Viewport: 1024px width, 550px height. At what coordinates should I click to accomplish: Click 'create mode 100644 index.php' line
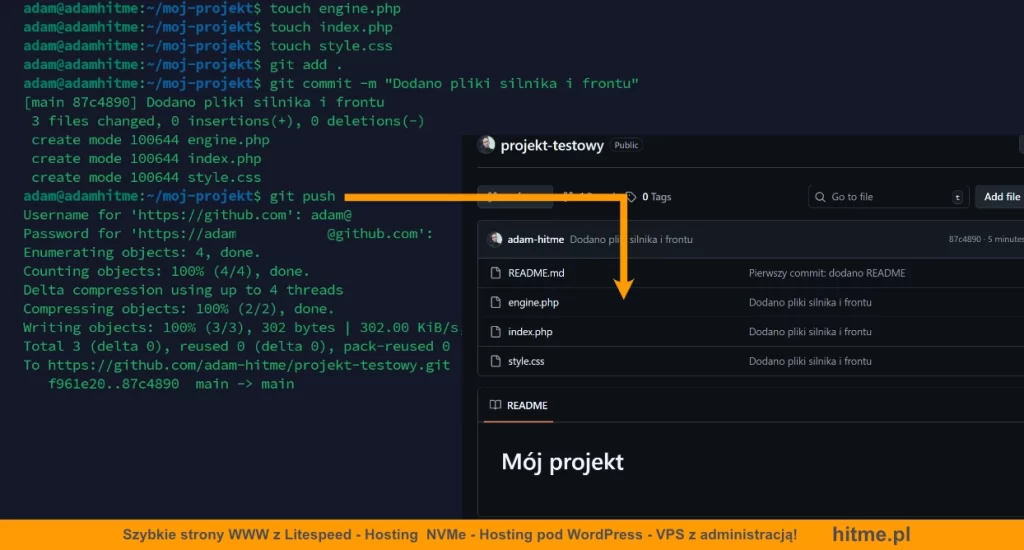[x=146, y=159]
